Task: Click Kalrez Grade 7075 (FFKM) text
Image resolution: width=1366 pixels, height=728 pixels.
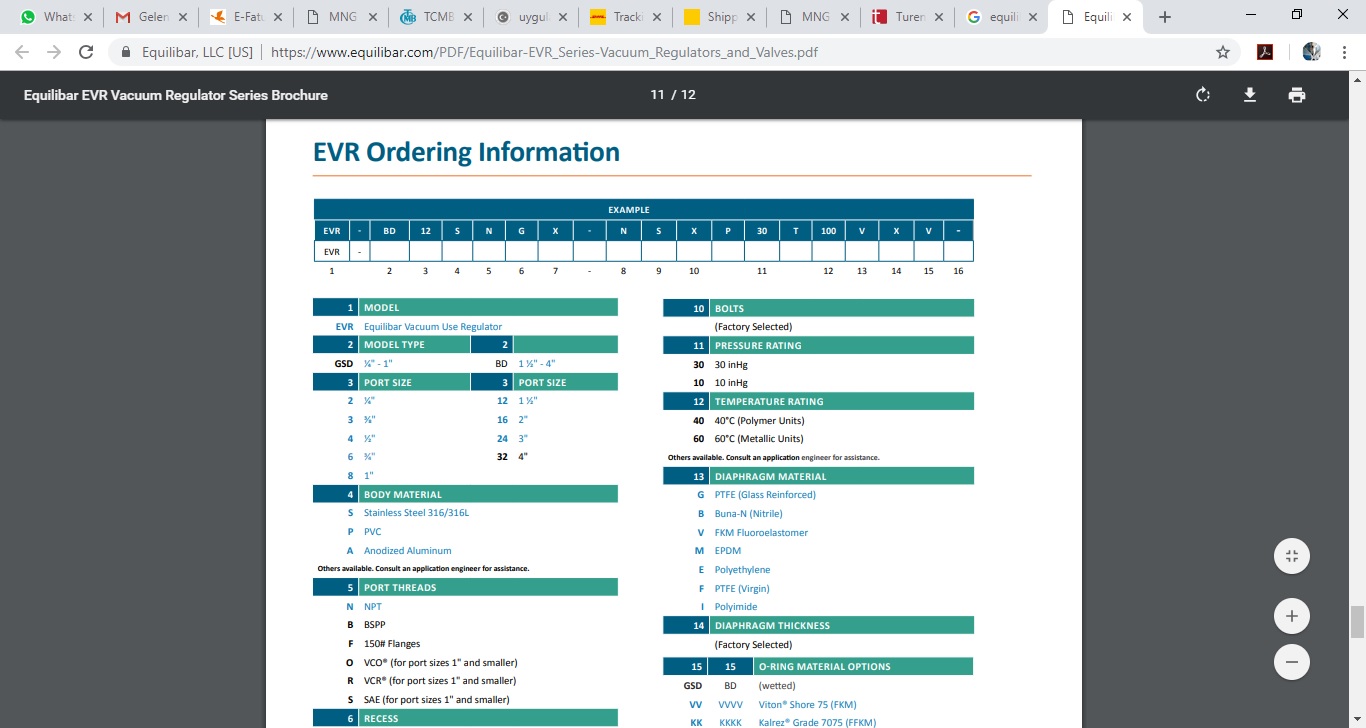Action: (816, 723)
